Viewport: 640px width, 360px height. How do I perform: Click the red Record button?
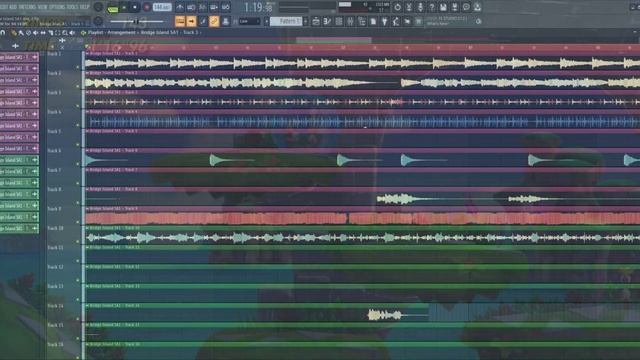click(x=147, y=7)
